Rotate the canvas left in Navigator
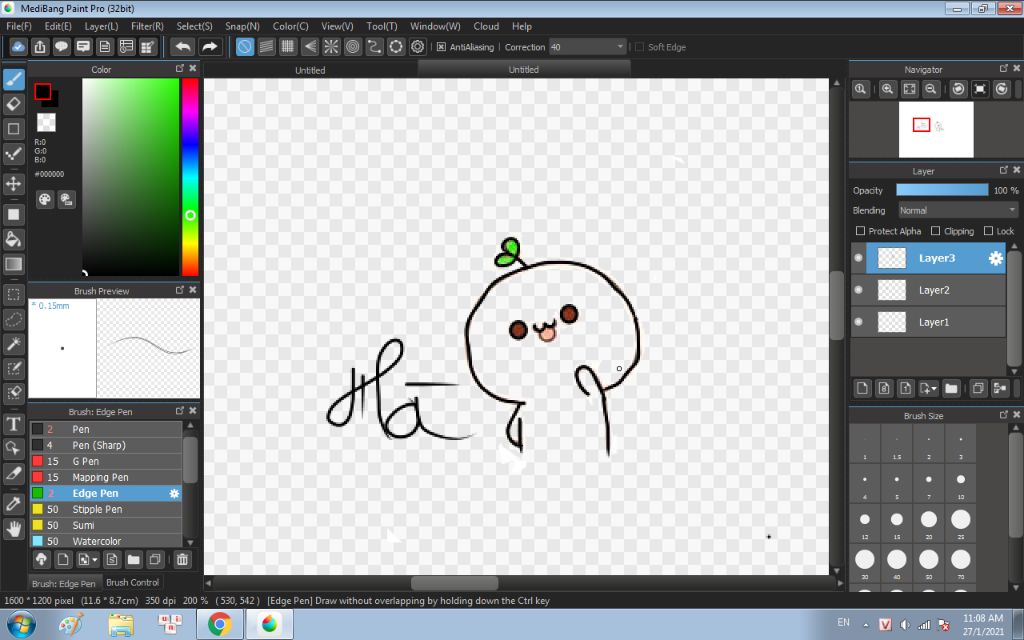 click(958, 89)
